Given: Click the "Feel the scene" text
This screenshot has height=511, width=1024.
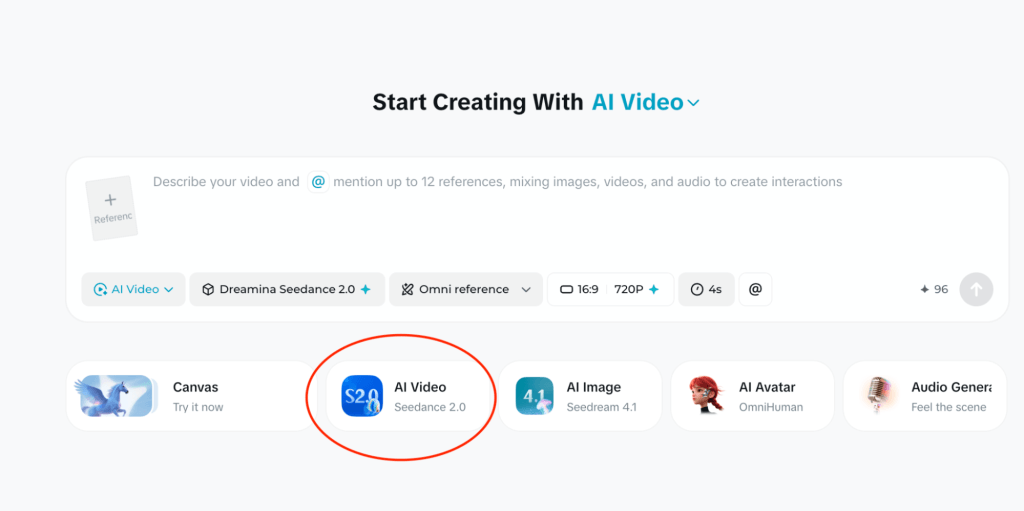Looking at the screenshot, I should [948, 407].
